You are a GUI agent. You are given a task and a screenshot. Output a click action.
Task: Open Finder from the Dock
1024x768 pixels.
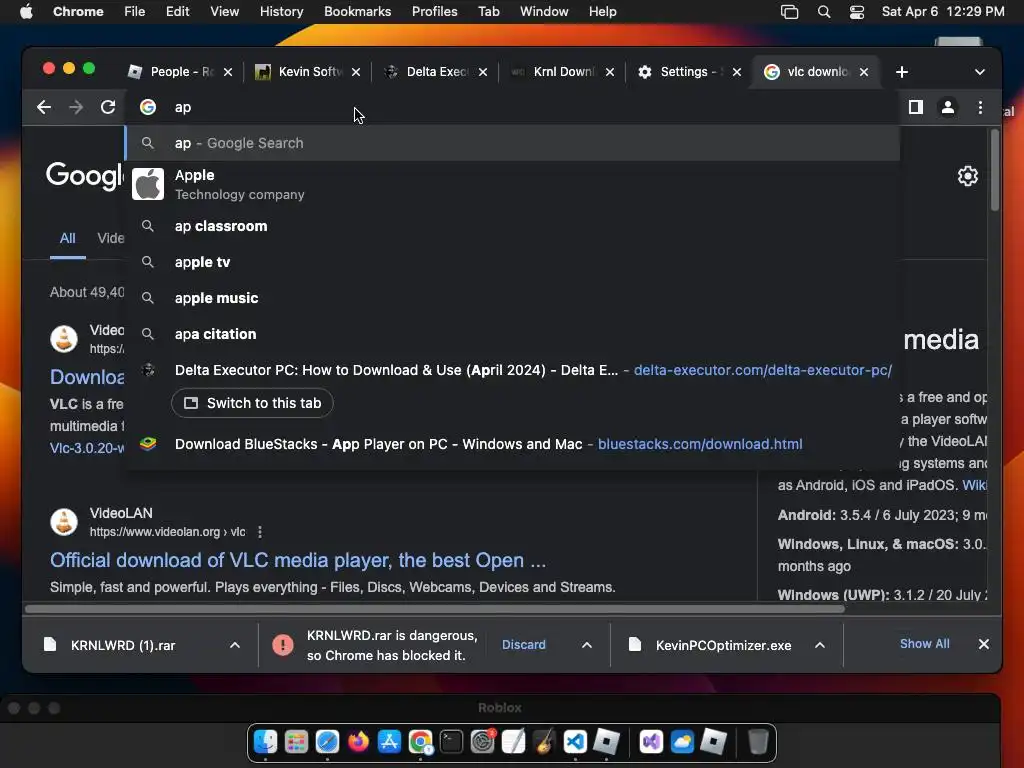click(265, 742)
